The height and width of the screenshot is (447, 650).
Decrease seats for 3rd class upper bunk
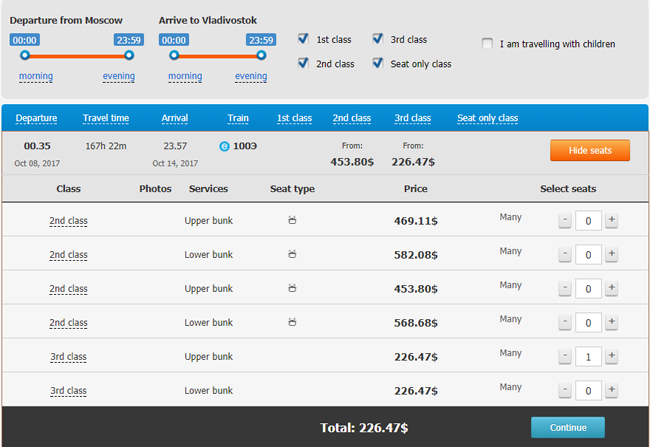(x=565, y=357)
